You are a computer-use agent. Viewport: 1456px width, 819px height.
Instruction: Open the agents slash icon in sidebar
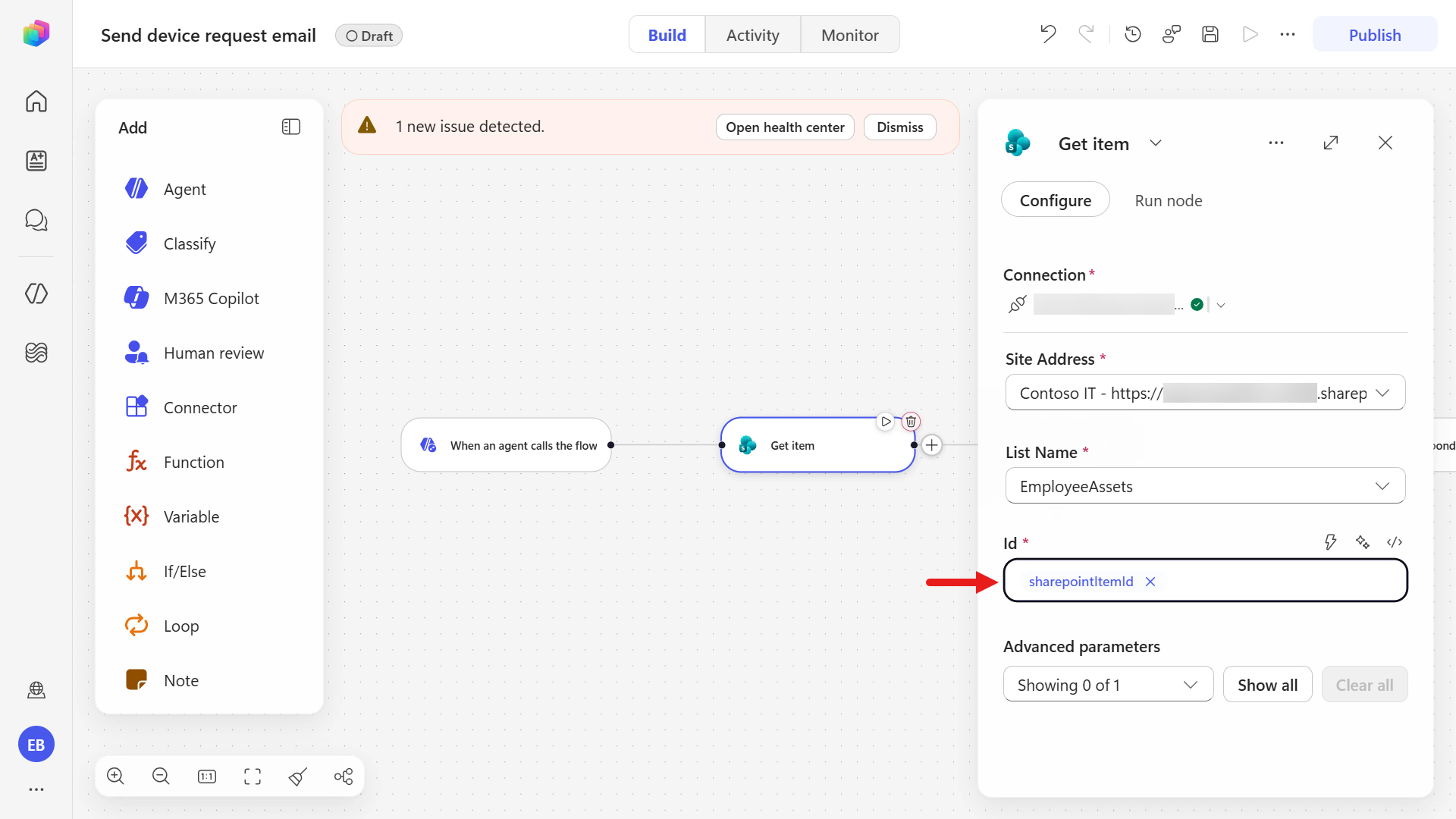pyautogui.click(x=36, y=293)
